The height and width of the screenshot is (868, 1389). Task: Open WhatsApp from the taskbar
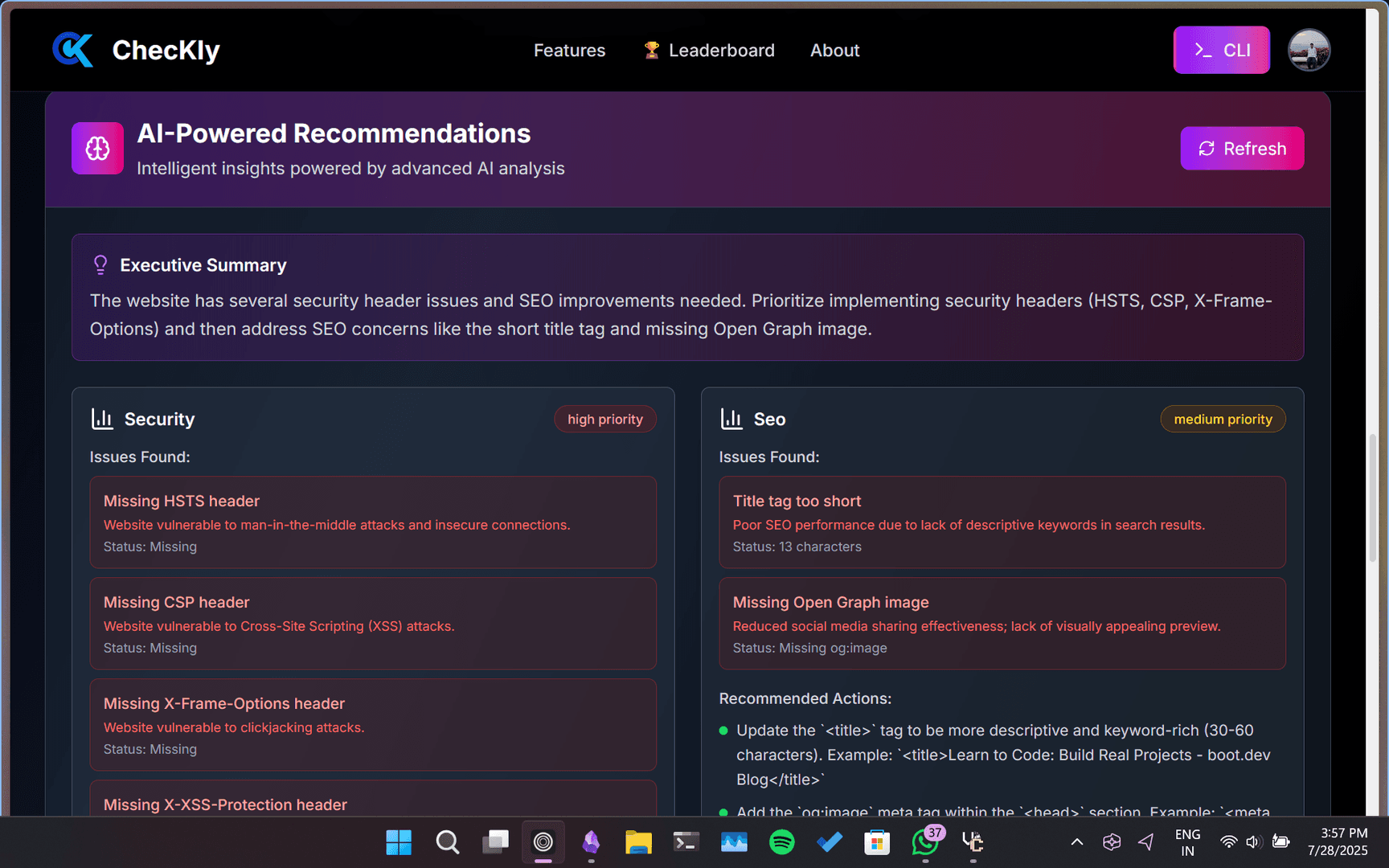coord(925,841)
